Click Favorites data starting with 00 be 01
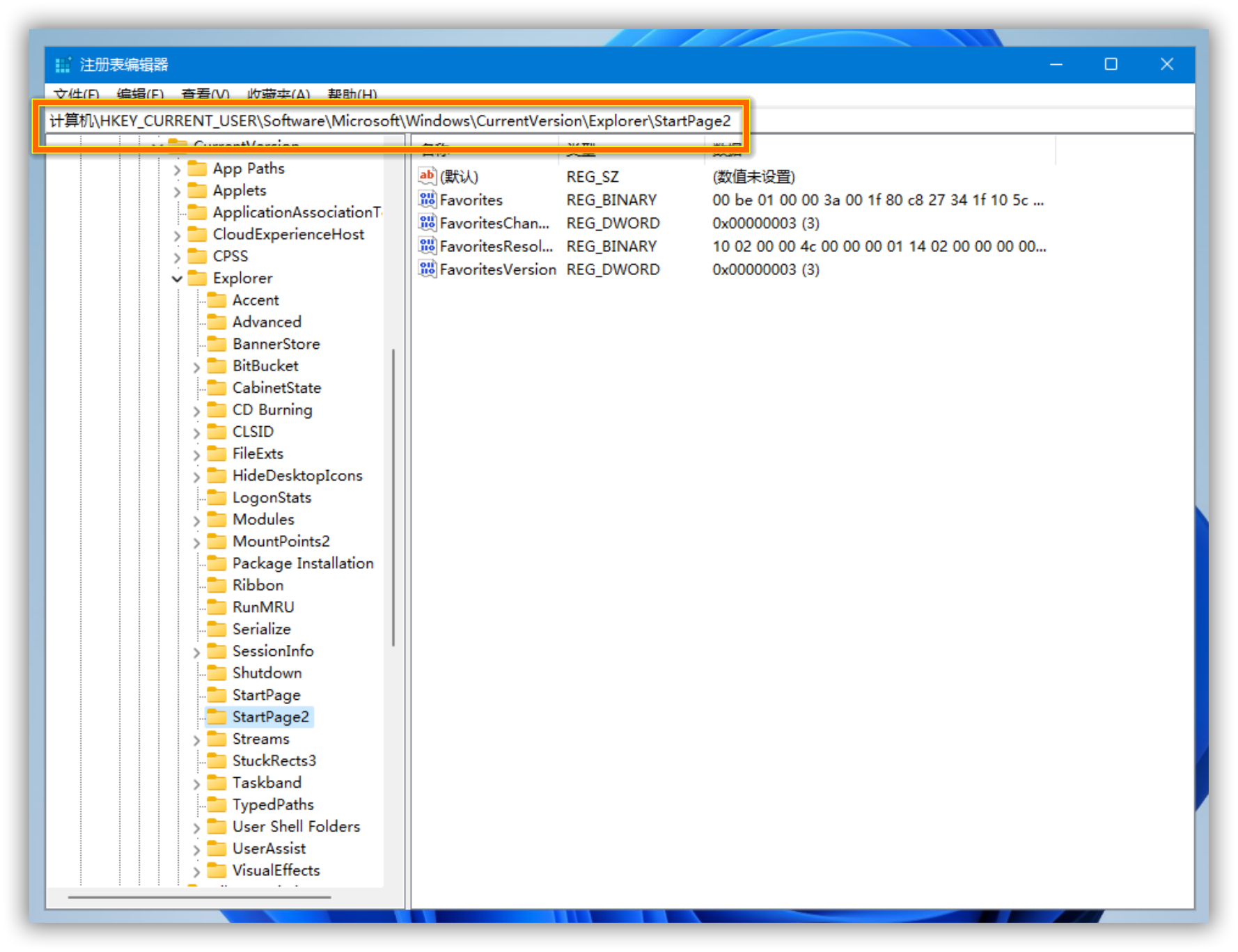This screenshot has width=1238, height=952. click(878, 200)
